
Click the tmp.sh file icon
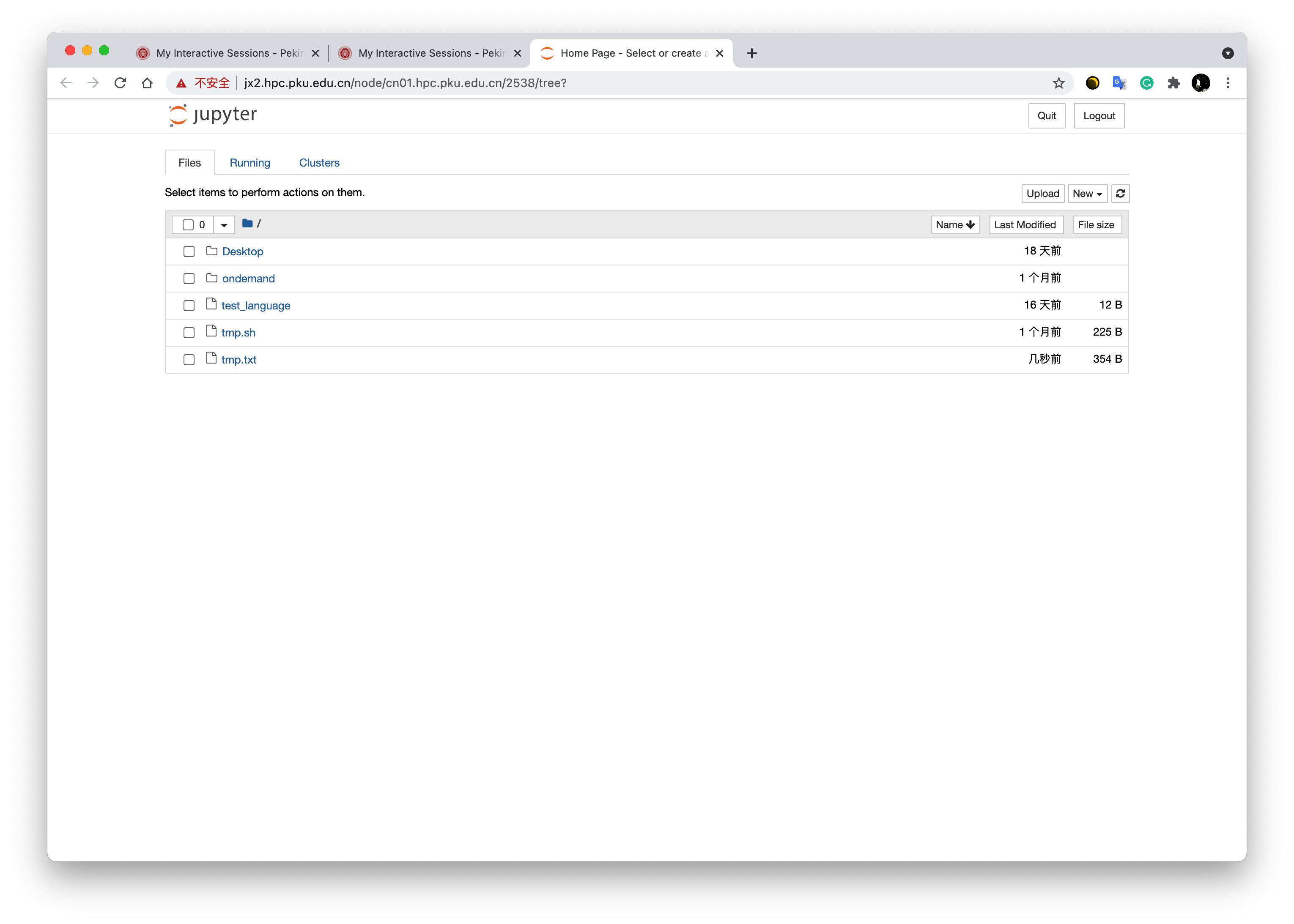click(x=211, y=331)
